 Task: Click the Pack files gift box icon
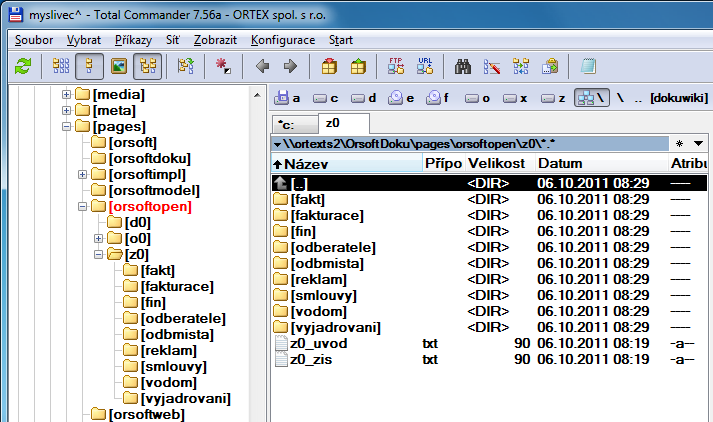tap(329, 67)
